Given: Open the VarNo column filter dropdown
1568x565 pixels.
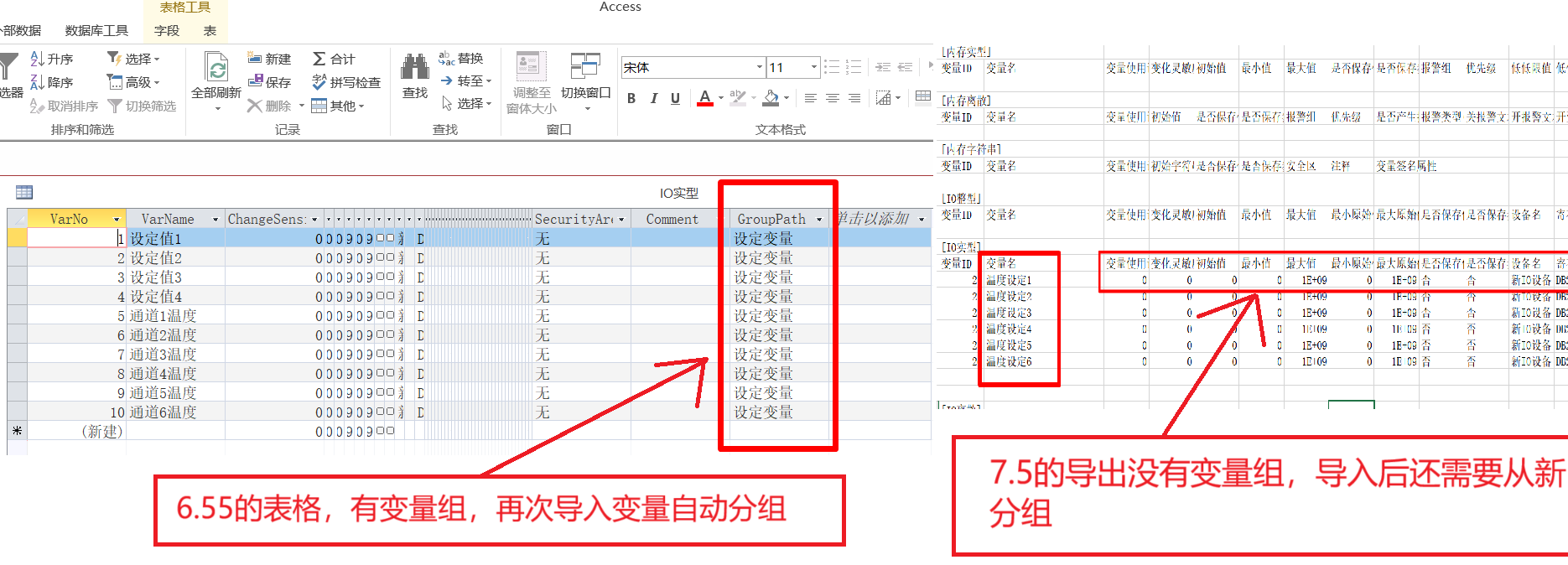Looking at the screenshot, I should point(117,220).
